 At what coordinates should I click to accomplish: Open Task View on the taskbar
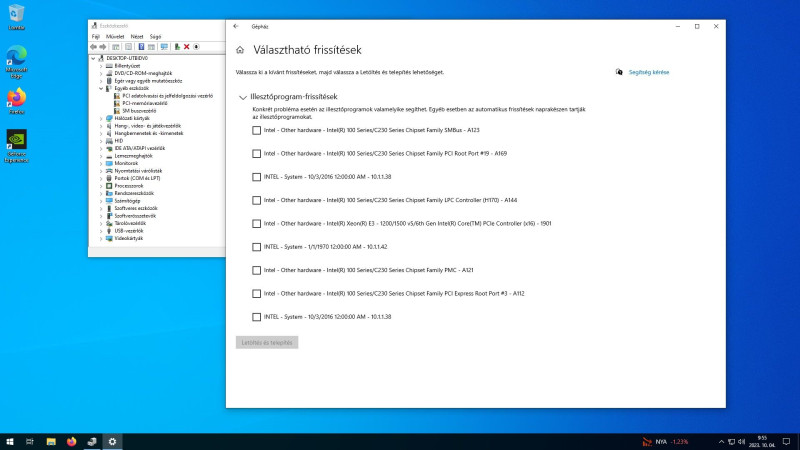click(30, 442)
